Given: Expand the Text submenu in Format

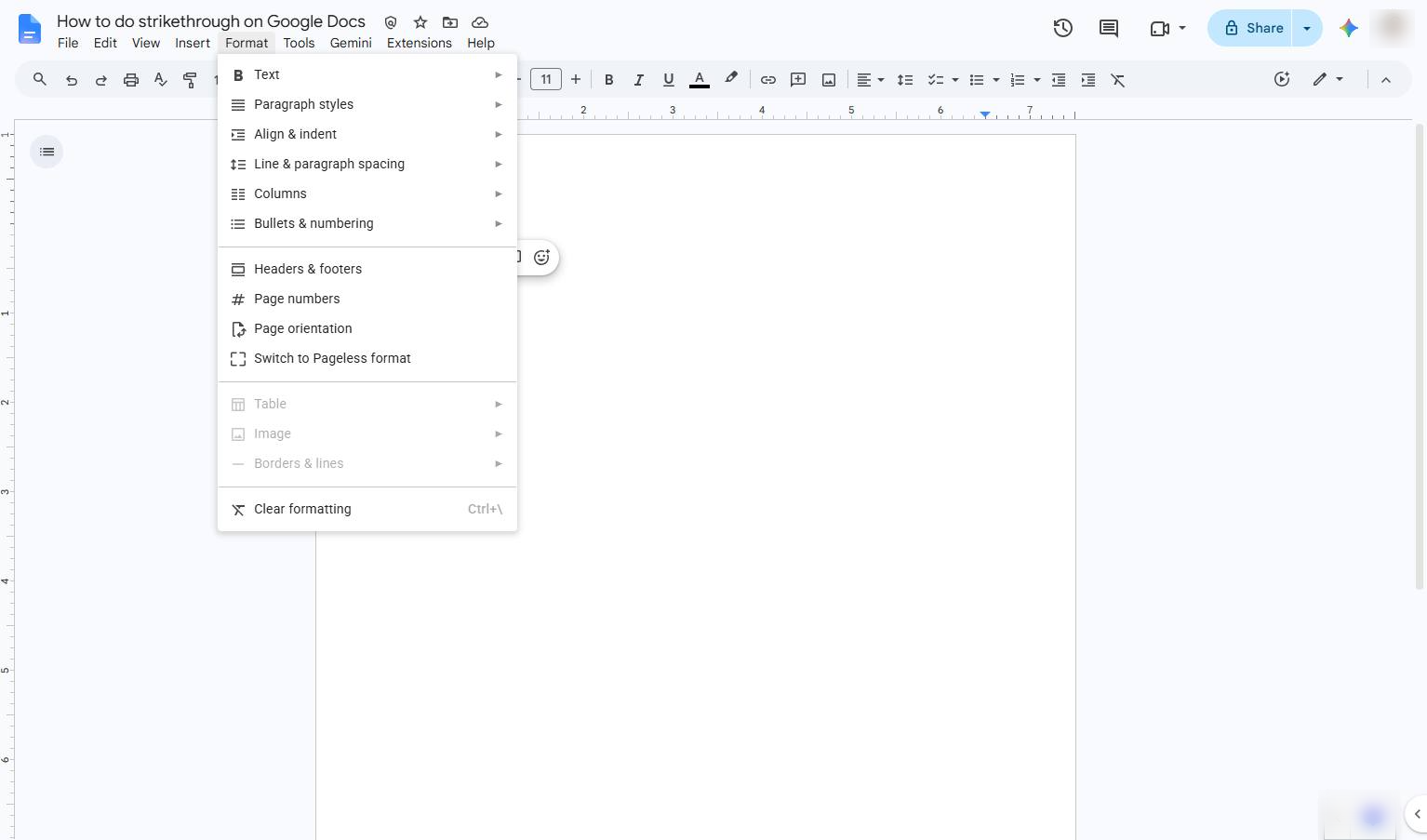Looking at the screenshot, I should click(x=367, y=74).
